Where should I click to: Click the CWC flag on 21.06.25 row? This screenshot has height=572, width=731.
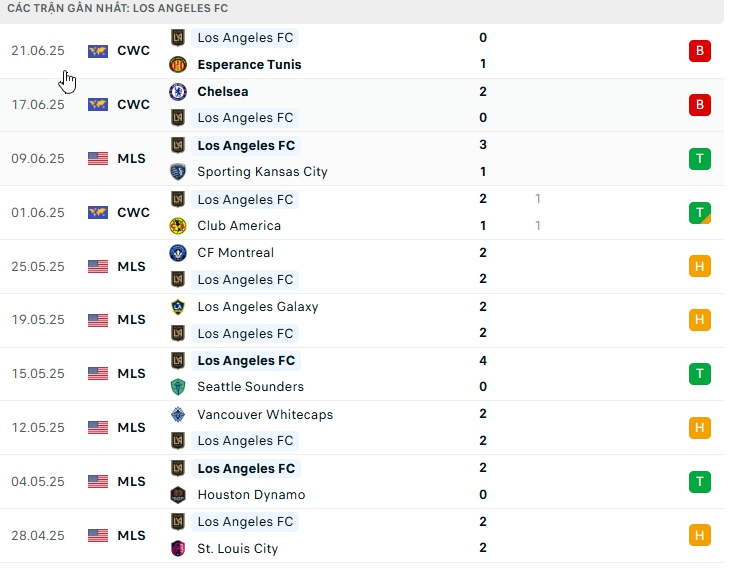[98, 51]
